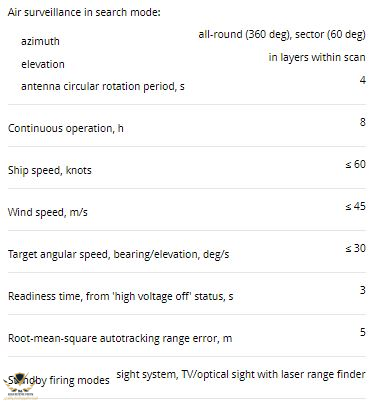Click the winged watermark logo icon
The width and height of the screenshot is (376, 401).
(x=19, y=385)
